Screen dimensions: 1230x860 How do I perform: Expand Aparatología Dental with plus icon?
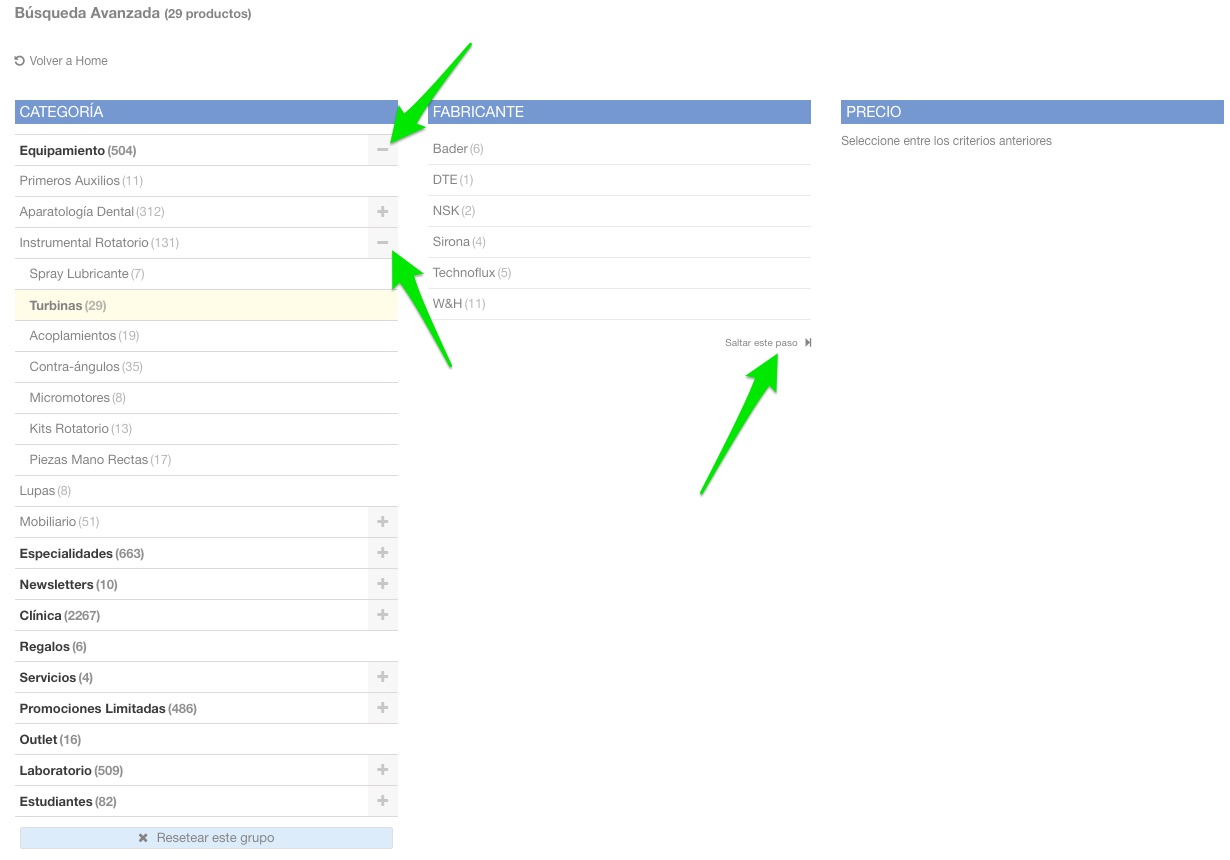pos(382,212)
